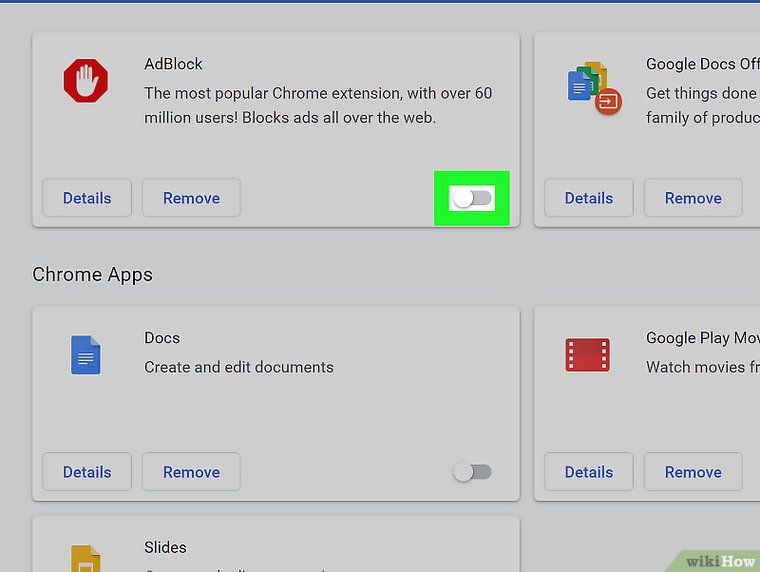760x572 pixels.
Task: Open Details for Google Docs Offline
Action: 589,198
